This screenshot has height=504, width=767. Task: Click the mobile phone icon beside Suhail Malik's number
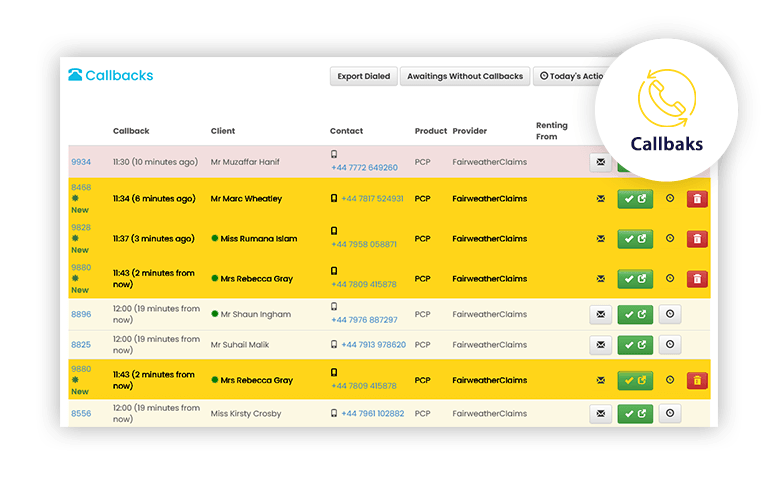point(334,345)
